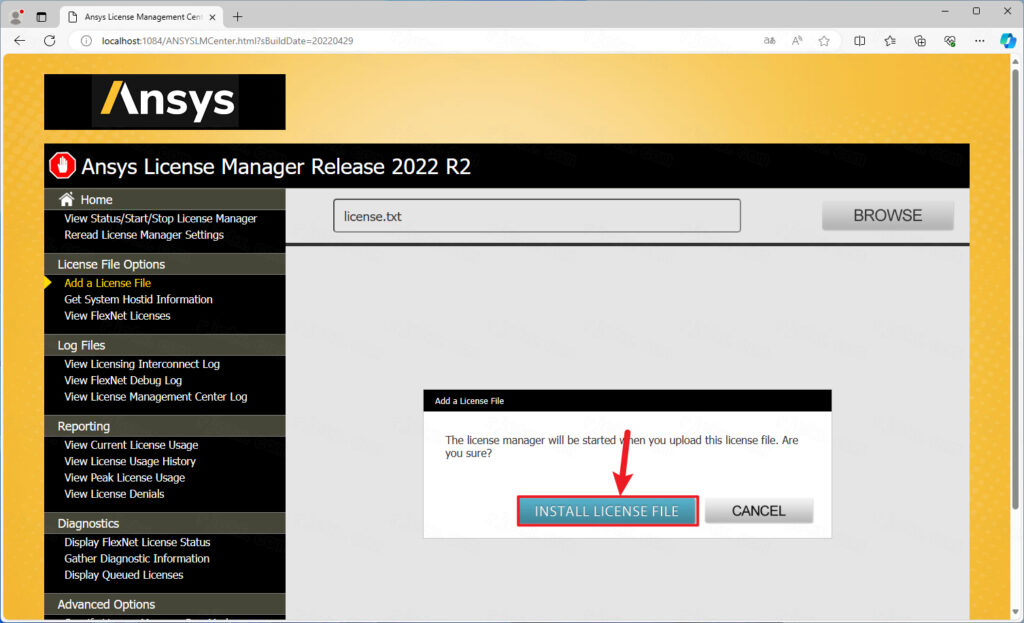This screenshot has width=1024, height=623.
Task: Add page to favorites with the star icon
Action: coord(824,40)
